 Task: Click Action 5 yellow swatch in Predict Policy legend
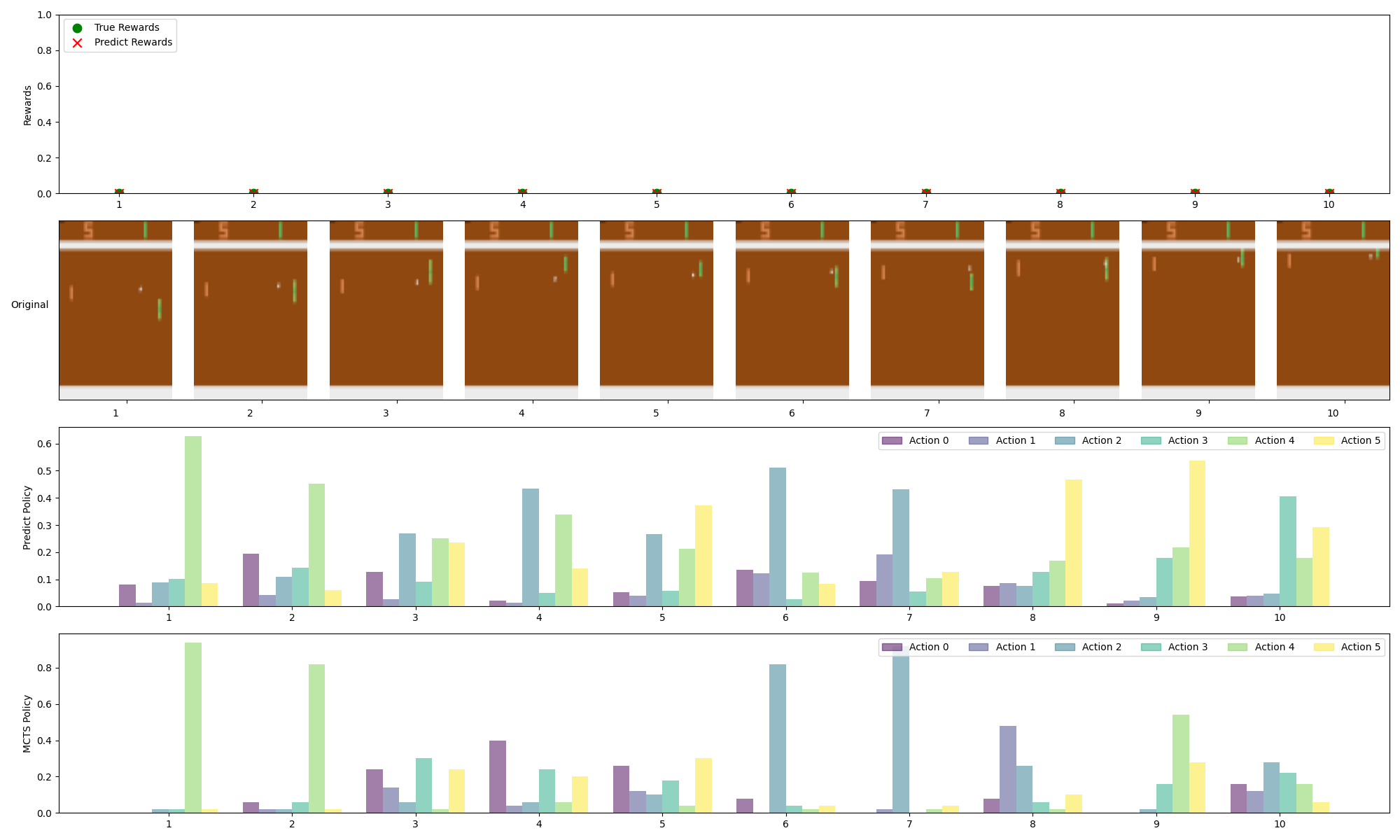(1324, 440)
